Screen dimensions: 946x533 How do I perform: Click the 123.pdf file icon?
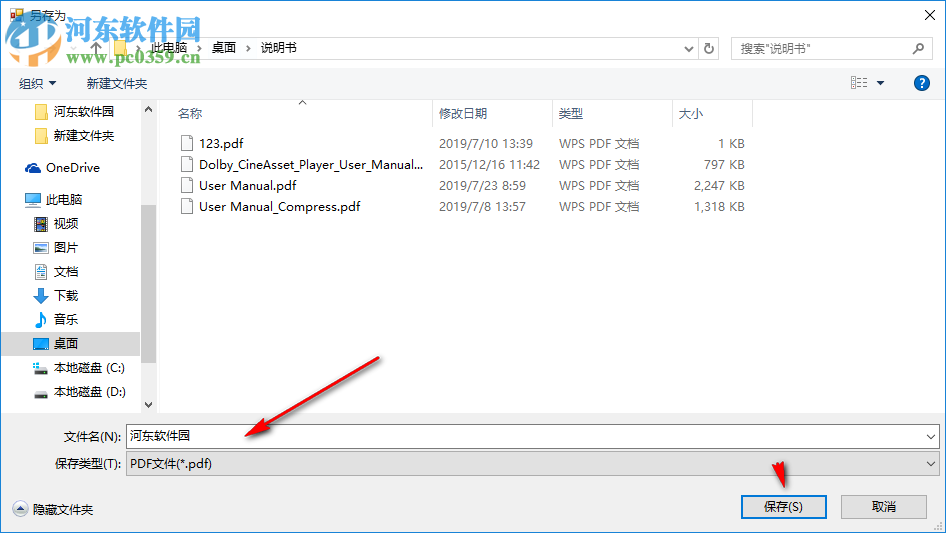click(x=187, y=143)
